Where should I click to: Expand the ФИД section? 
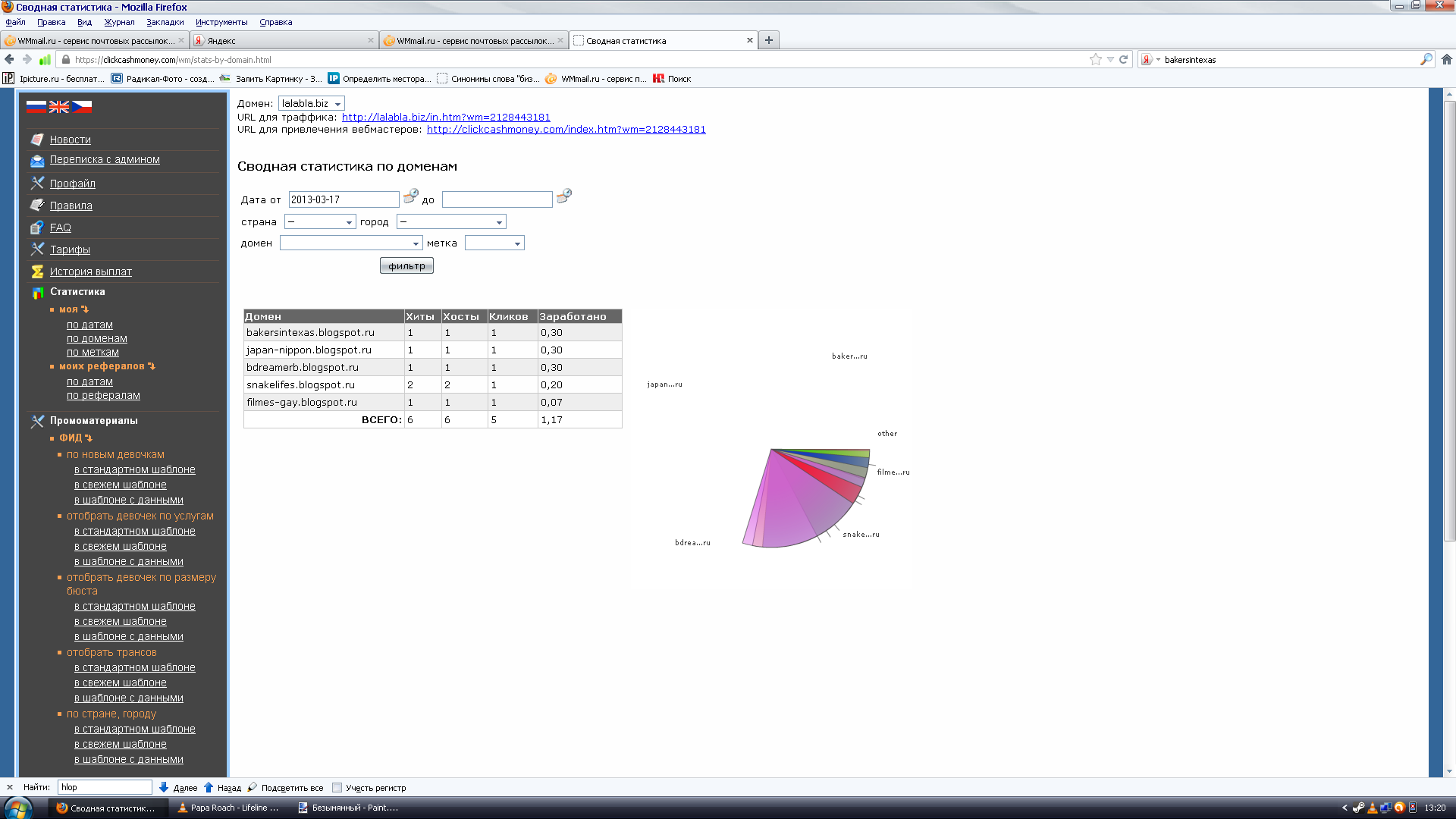point(76,438)
